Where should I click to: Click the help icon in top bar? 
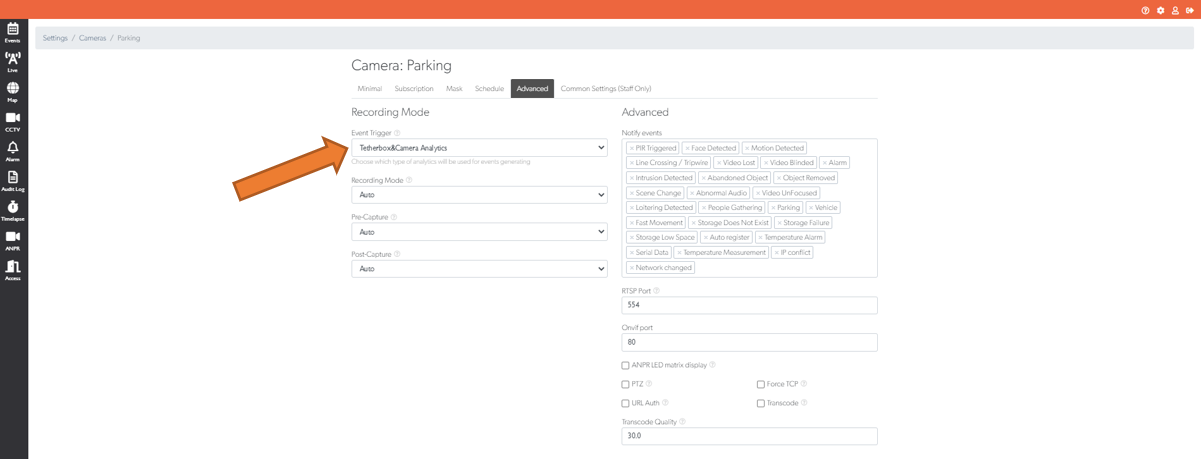click(1145, 10)
